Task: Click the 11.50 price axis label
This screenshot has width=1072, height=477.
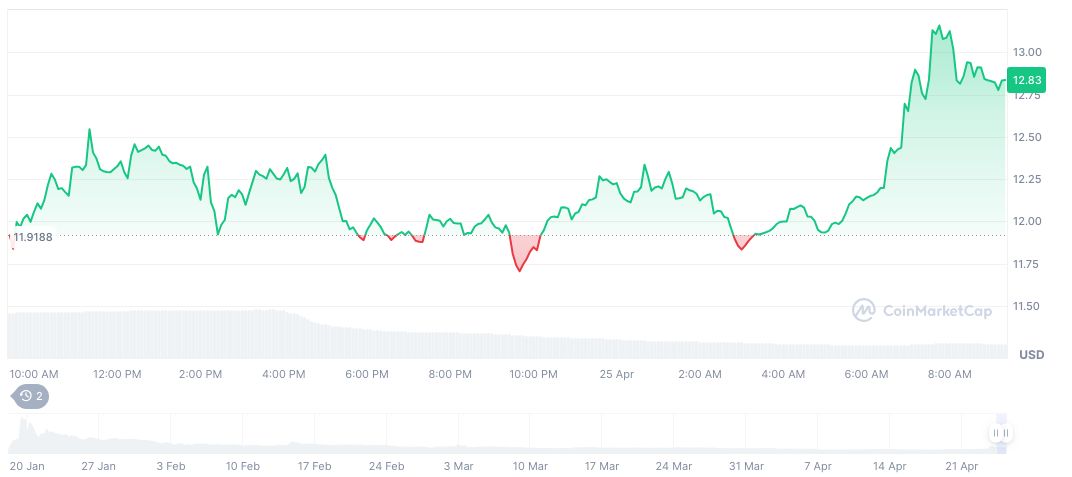Action: 1028,306
